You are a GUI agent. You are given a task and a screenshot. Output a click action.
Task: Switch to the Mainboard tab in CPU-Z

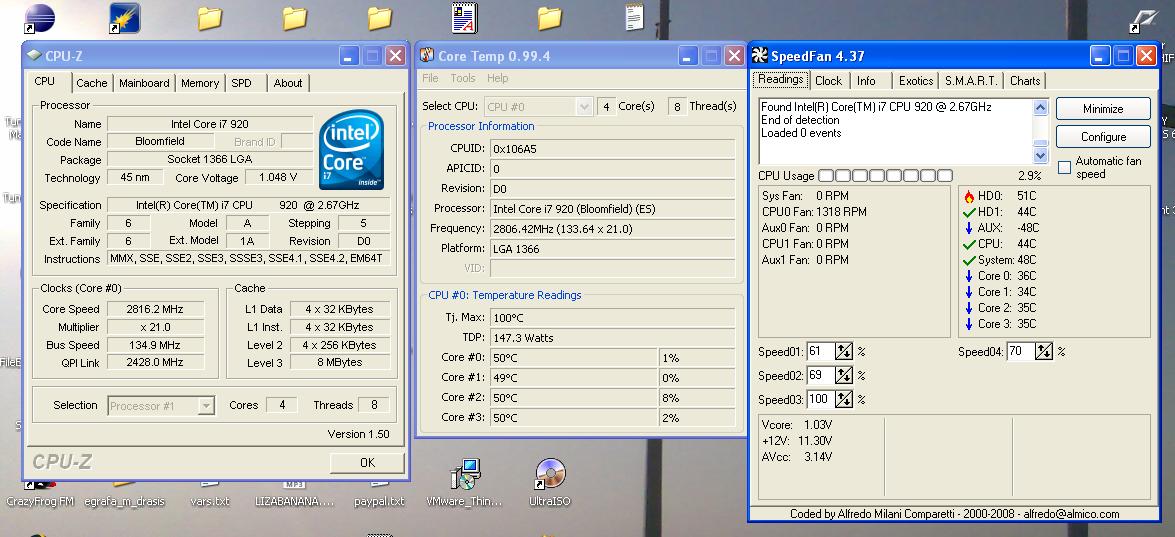(145, 83)
